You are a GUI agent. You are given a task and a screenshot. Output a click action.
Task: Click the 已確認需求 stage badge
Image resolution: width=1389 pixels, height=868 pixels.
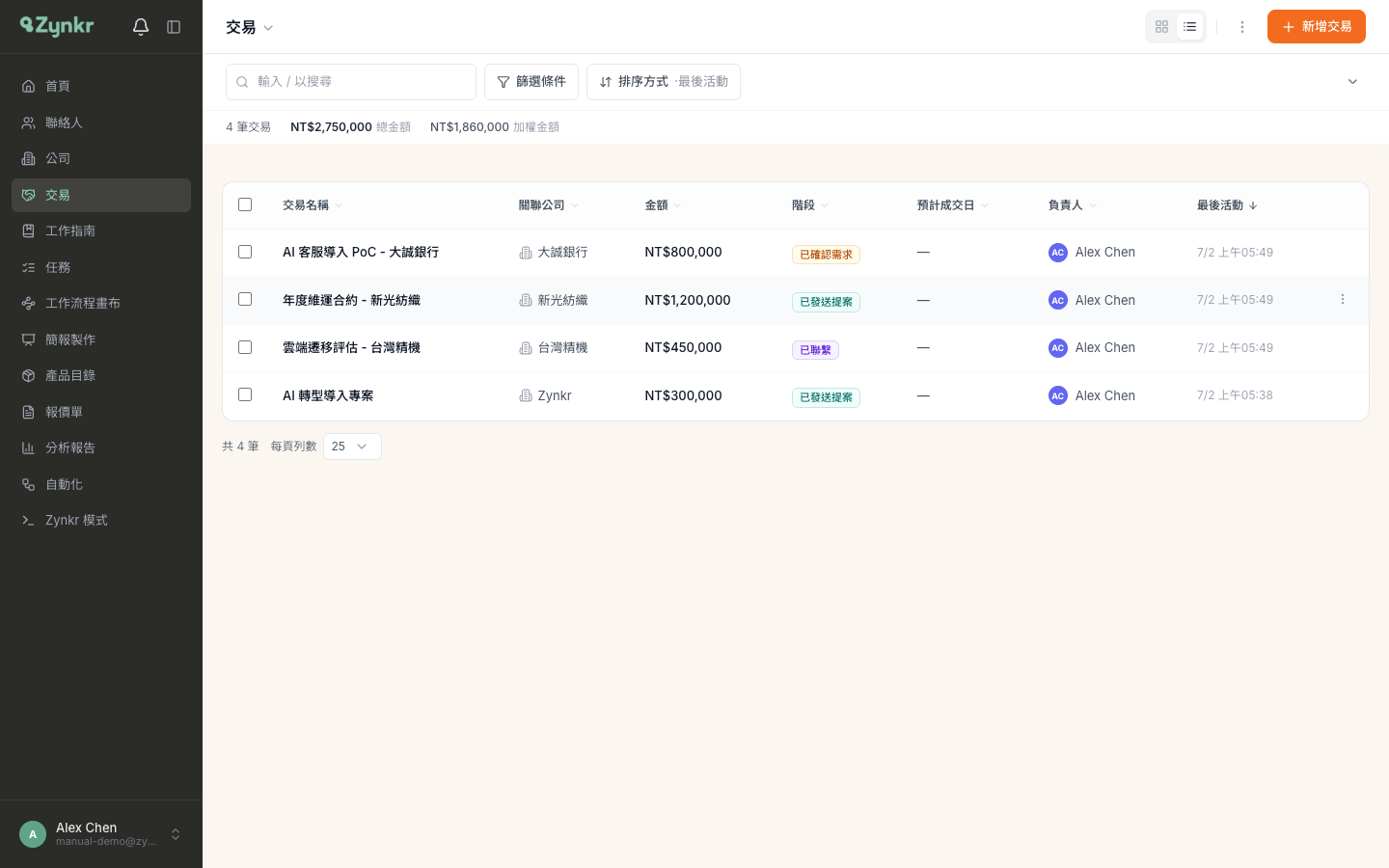point(826,255)
